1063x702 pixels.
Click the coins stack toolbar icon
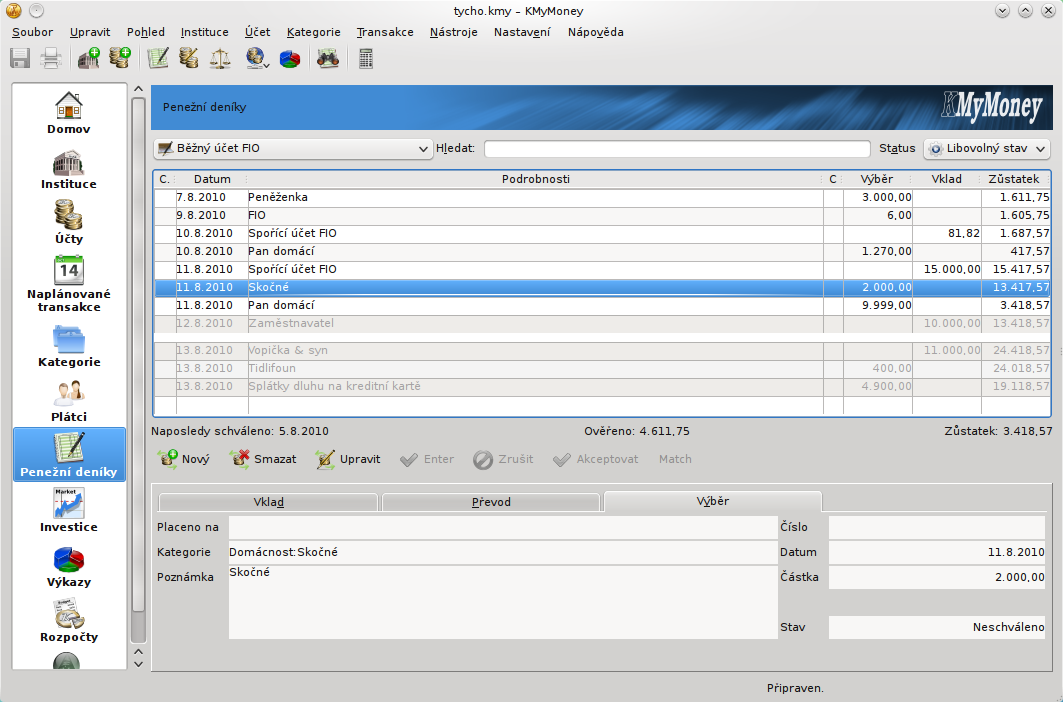click(188, 59)
